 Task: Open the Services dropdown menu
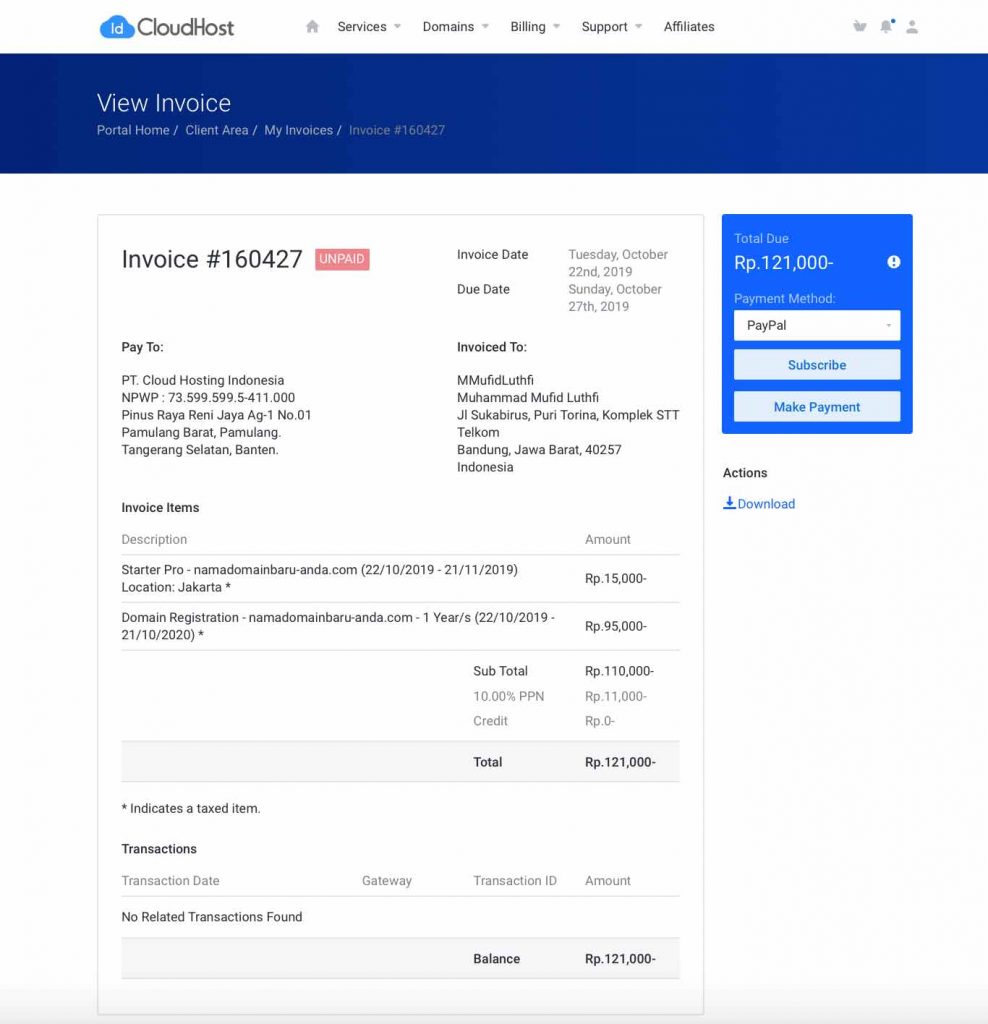point(362,27)
